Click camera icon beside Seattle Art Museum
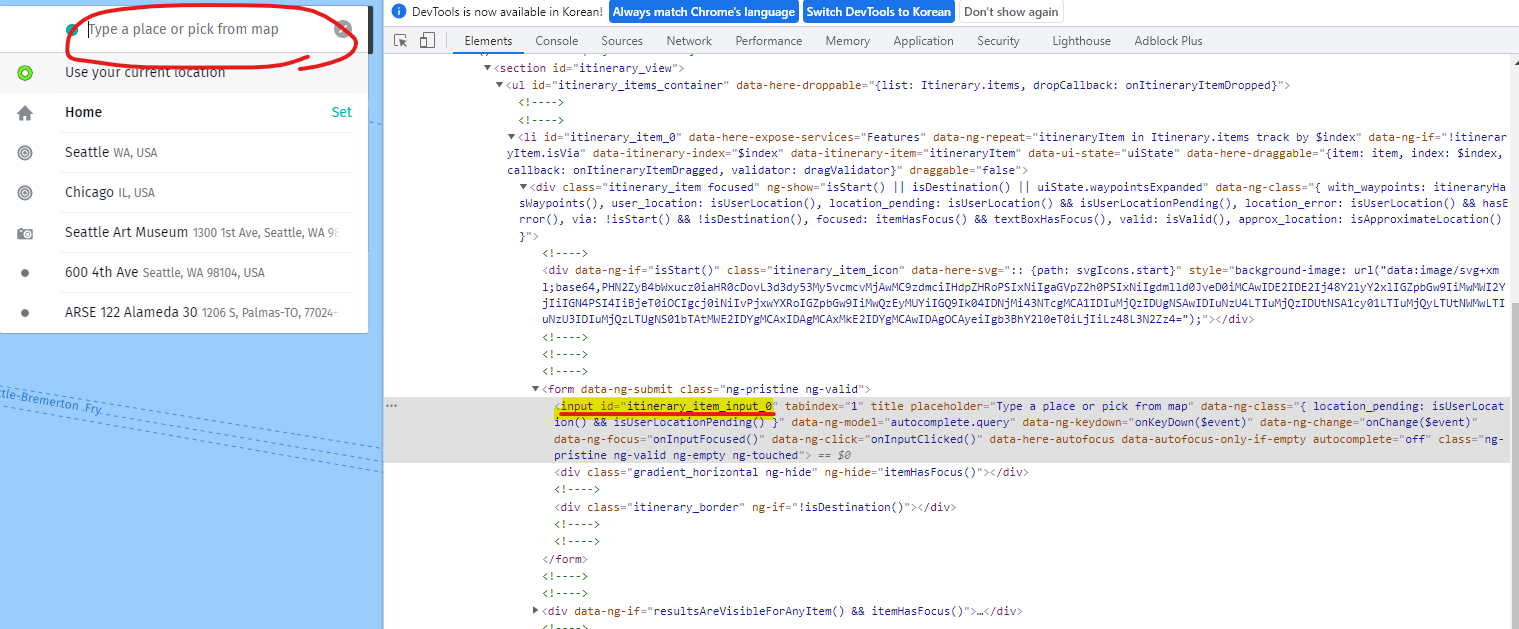This screenshot has height=629, width=1519. (x=25, y=233)
